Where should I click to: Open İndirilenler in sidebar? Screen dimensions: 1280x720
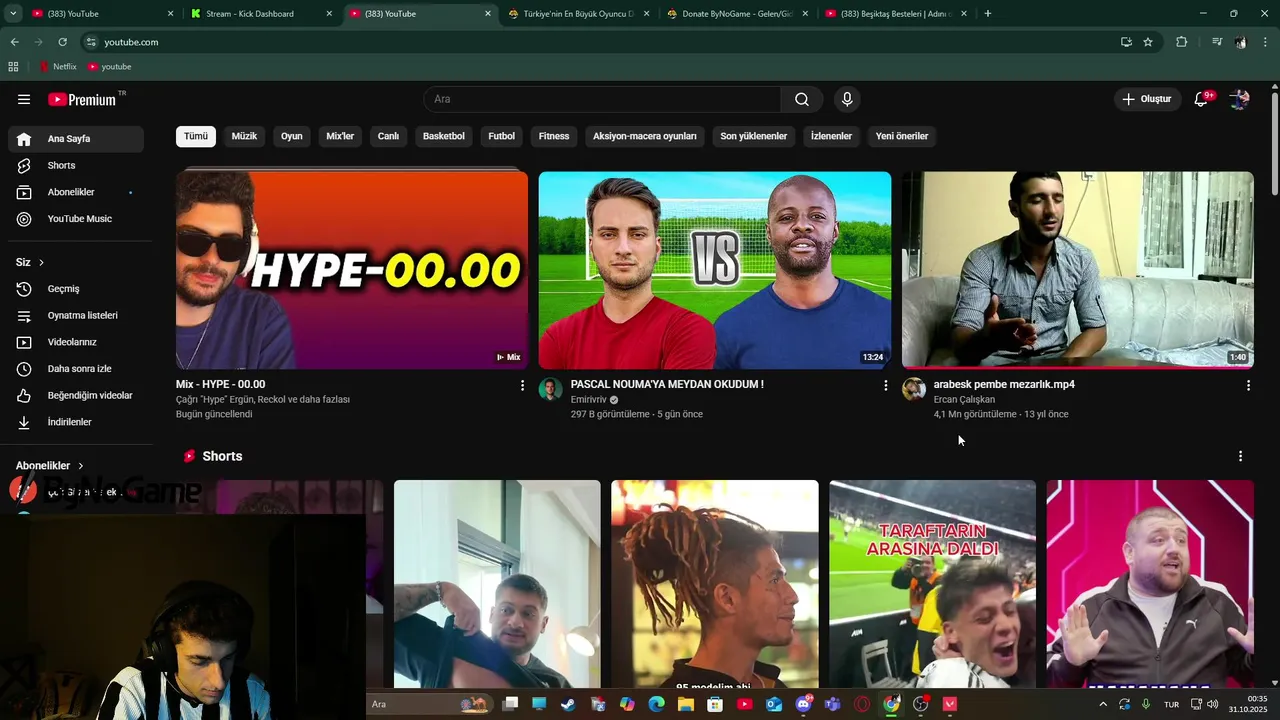coord(76,422)
